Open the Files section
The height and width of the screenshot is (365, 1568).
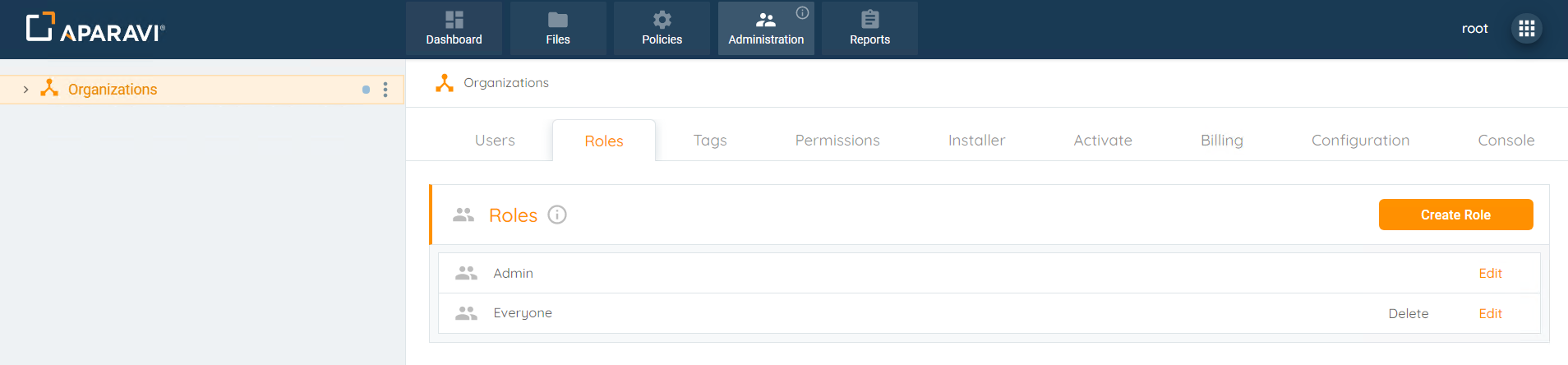pyautogui.click(x=558, y=29)
